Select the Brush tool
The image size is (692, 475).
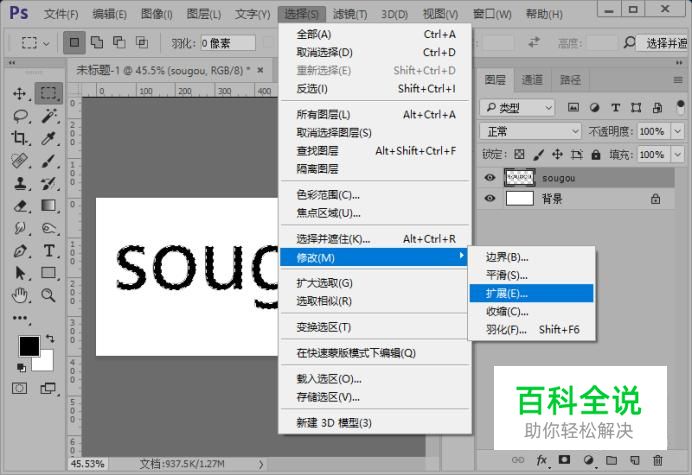[49, 161]
